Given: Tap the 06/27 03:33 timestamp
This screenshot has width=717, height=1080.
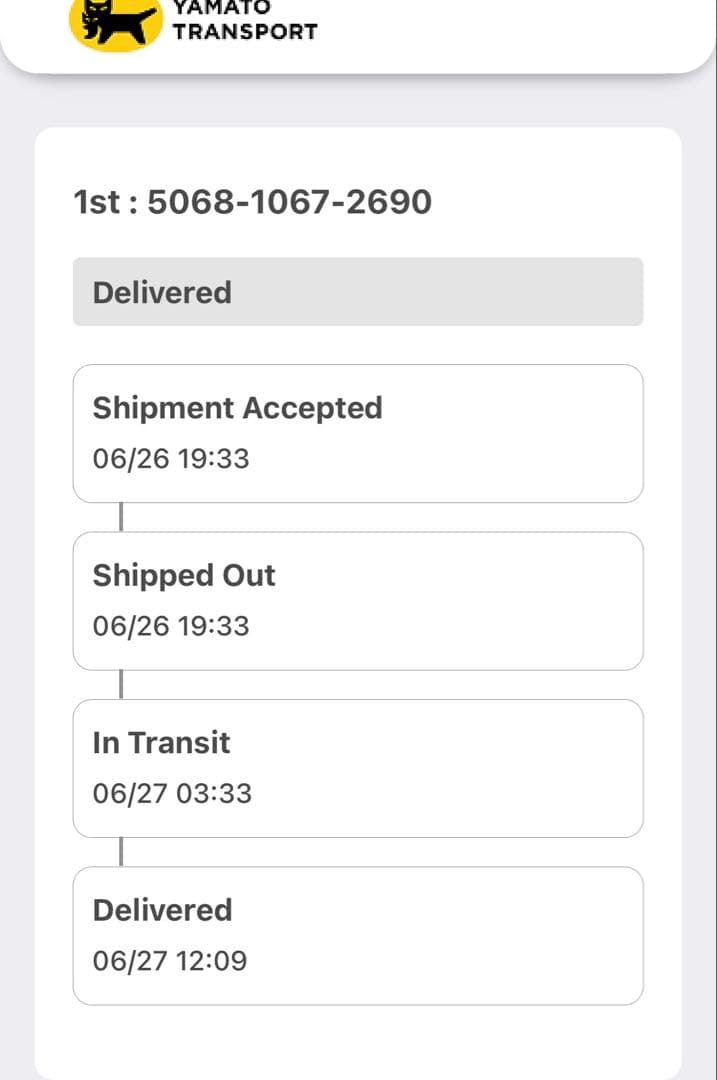Looking at the screenshot, I should coord(172,794).
